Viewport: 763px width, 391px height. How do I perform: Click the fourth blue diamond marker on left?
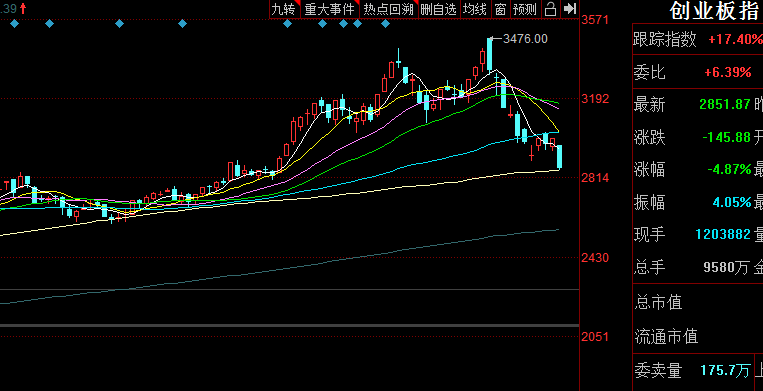coord(182,23)
